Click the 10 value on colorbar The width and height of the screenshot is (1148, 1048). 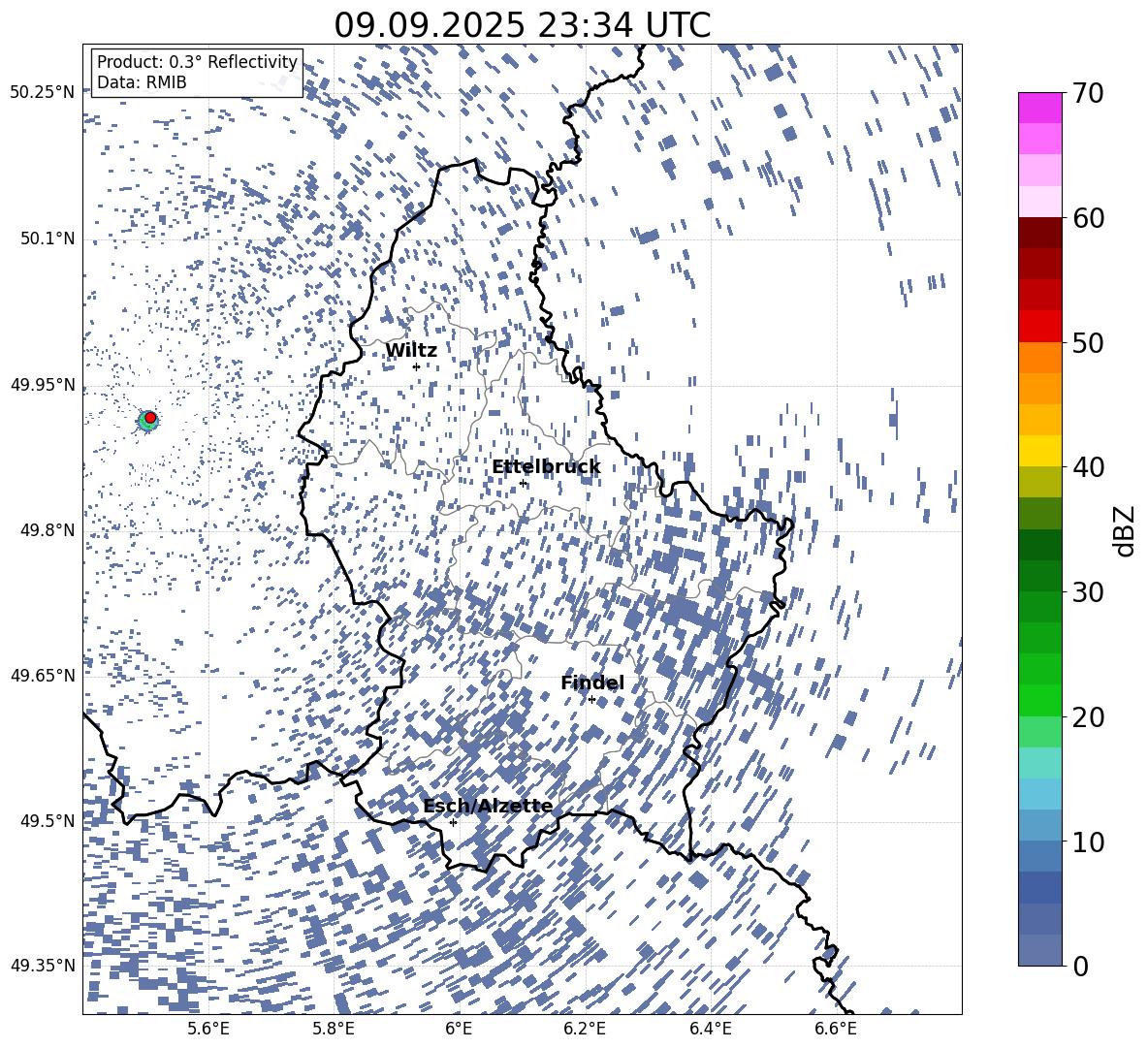tap(1089, 842)
